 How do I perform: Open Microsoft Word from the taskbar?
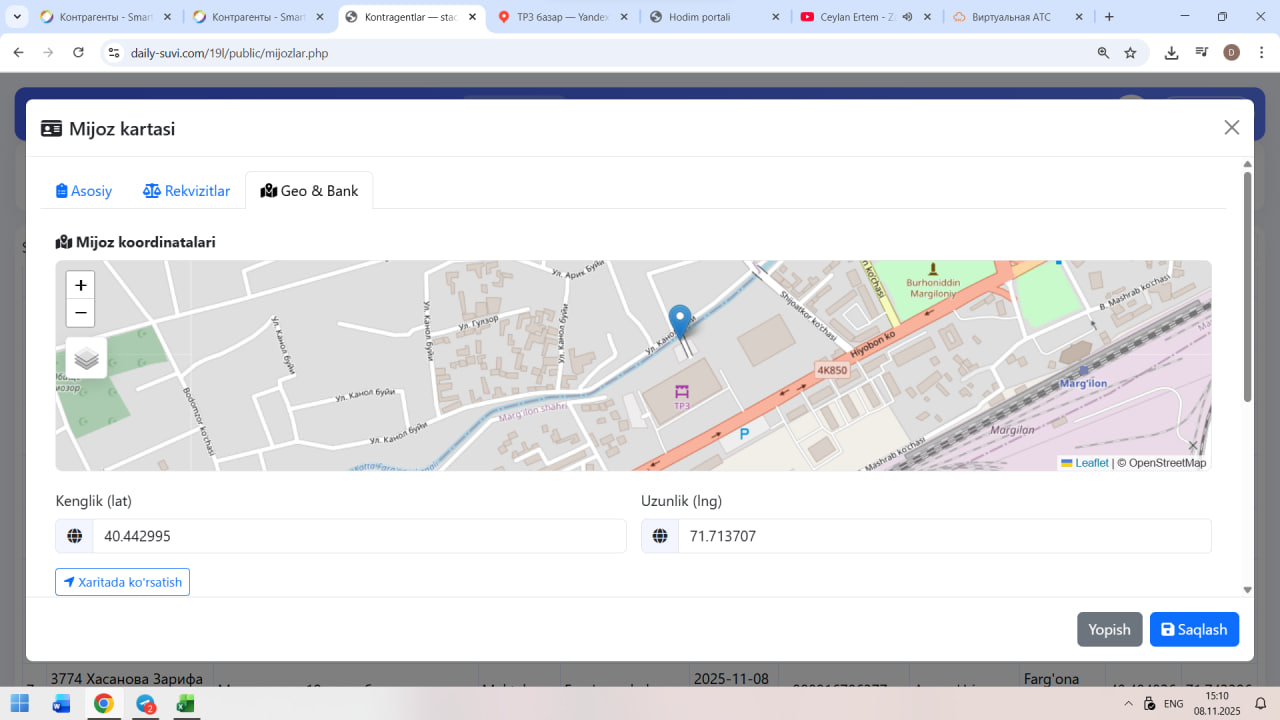61,703
